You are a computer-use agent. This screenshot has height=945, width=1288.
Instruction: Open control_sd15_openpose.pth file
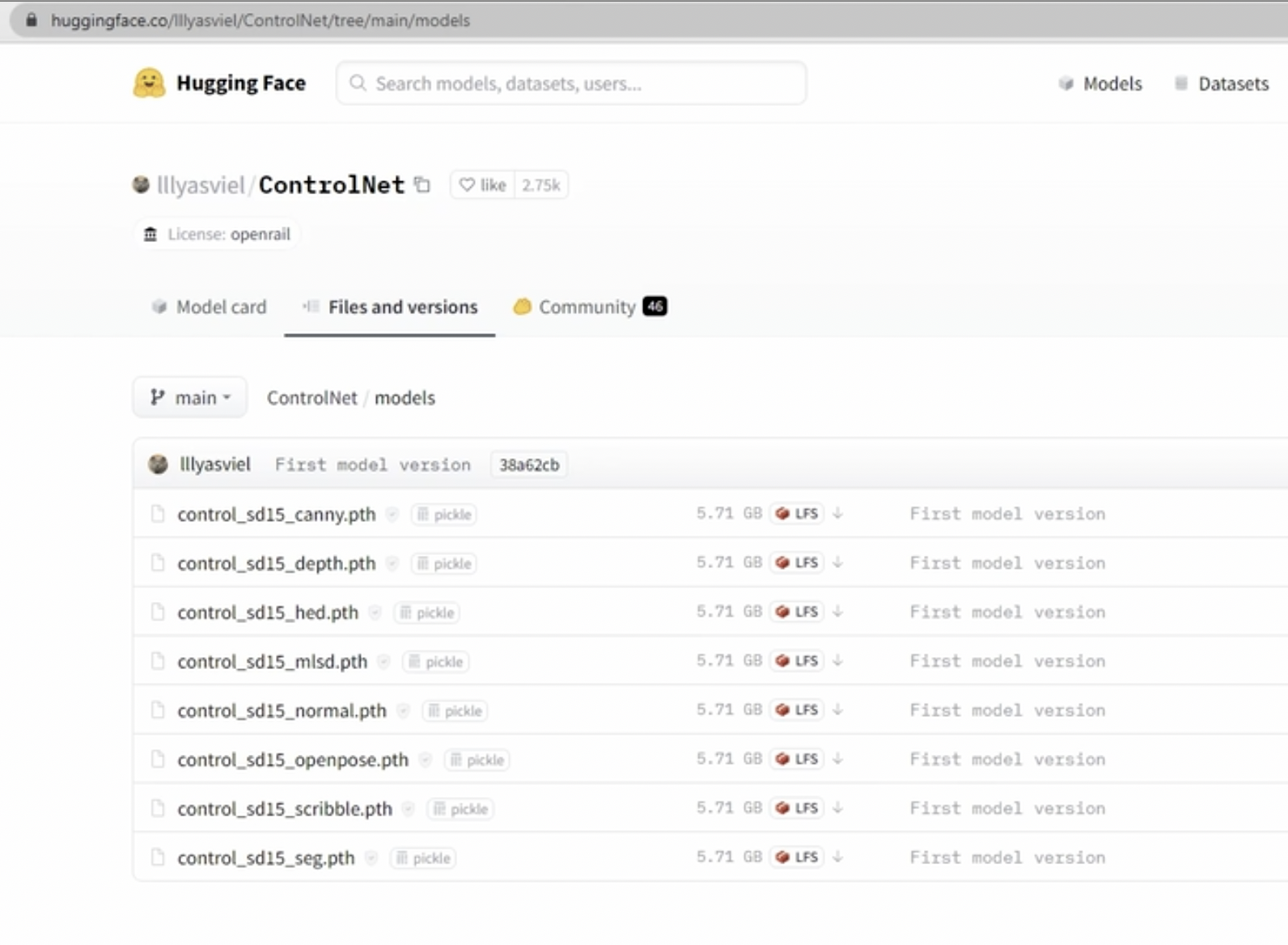click(293, 761)
